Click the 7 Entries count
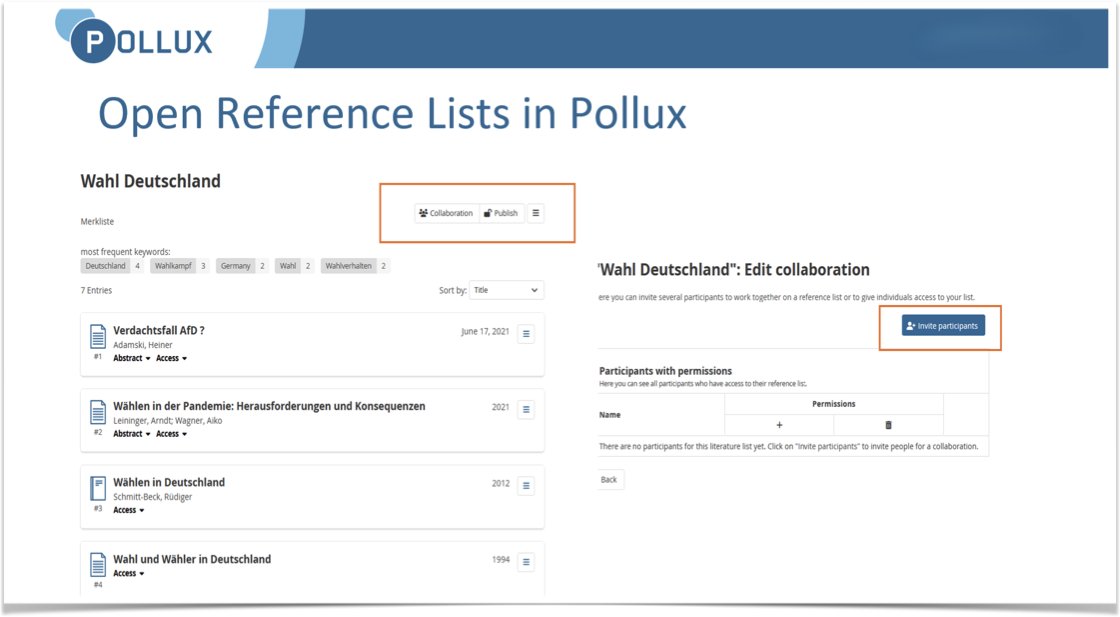1120x617 pixels. pos(96,291)
